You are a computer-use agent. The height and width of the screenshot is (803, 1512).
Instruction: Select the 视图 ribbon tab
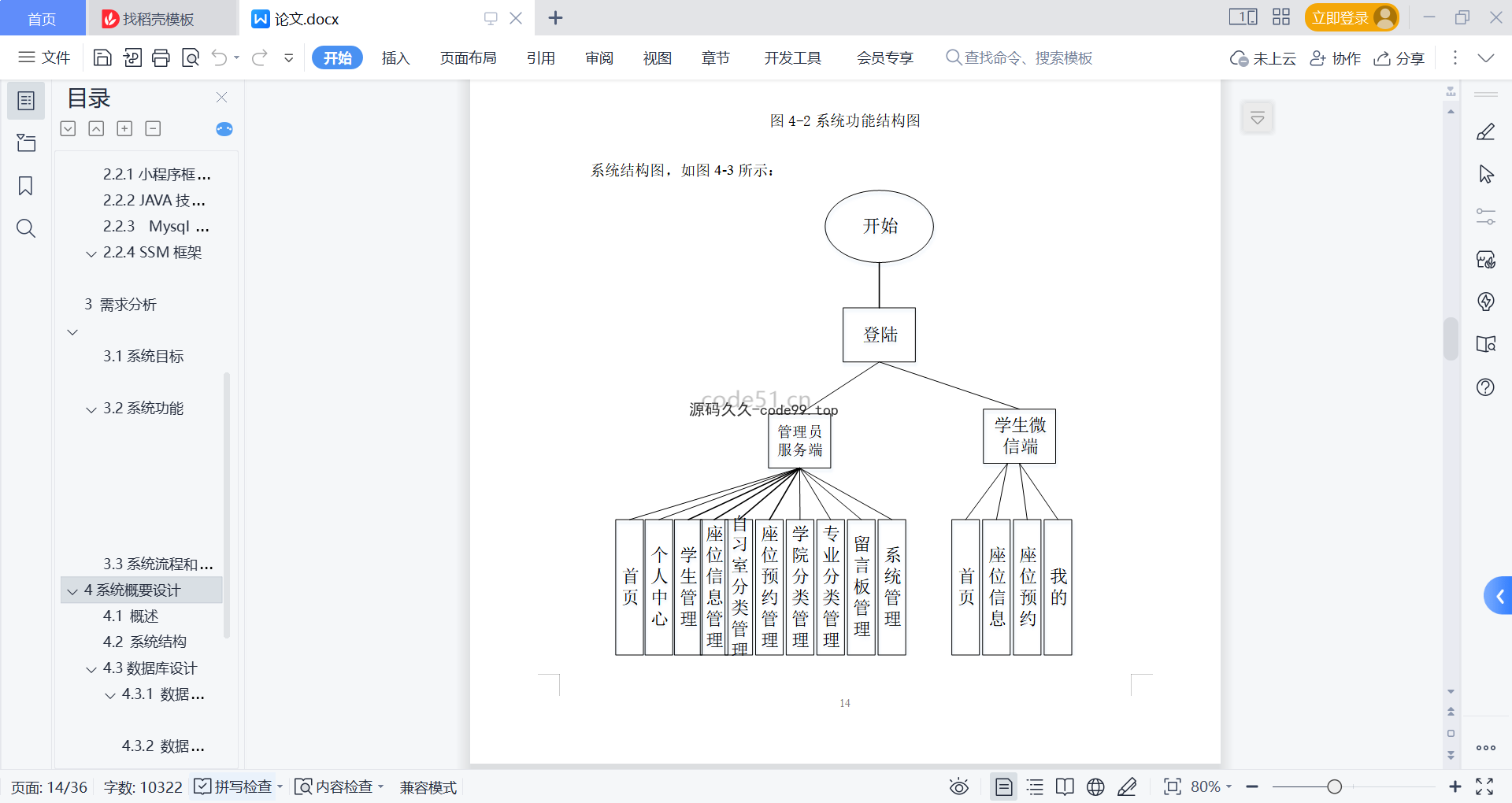click(658, 57)
